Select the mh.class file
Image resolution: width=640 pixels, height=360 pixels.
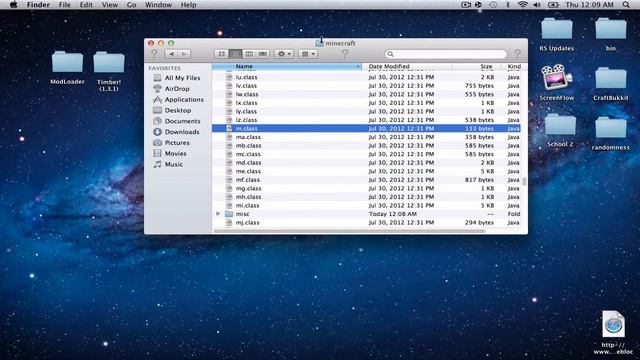[366, 197]
